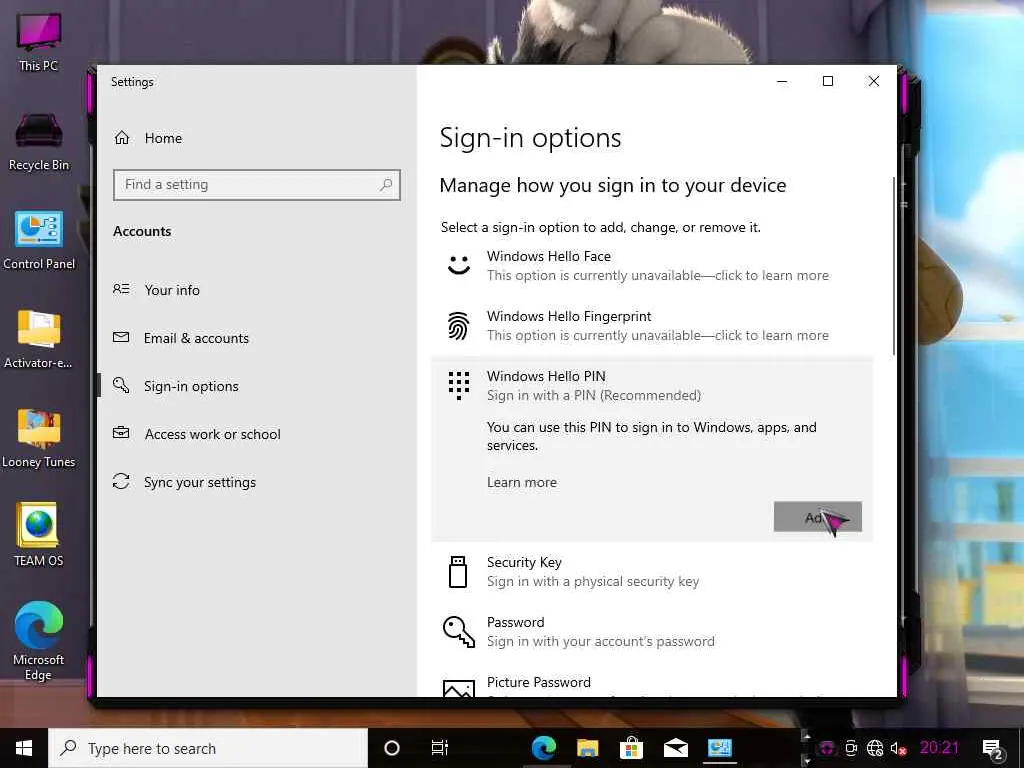Click the Find a setting search box
The height and width of the screenshot is (768, 1024).
click(257, 185)
